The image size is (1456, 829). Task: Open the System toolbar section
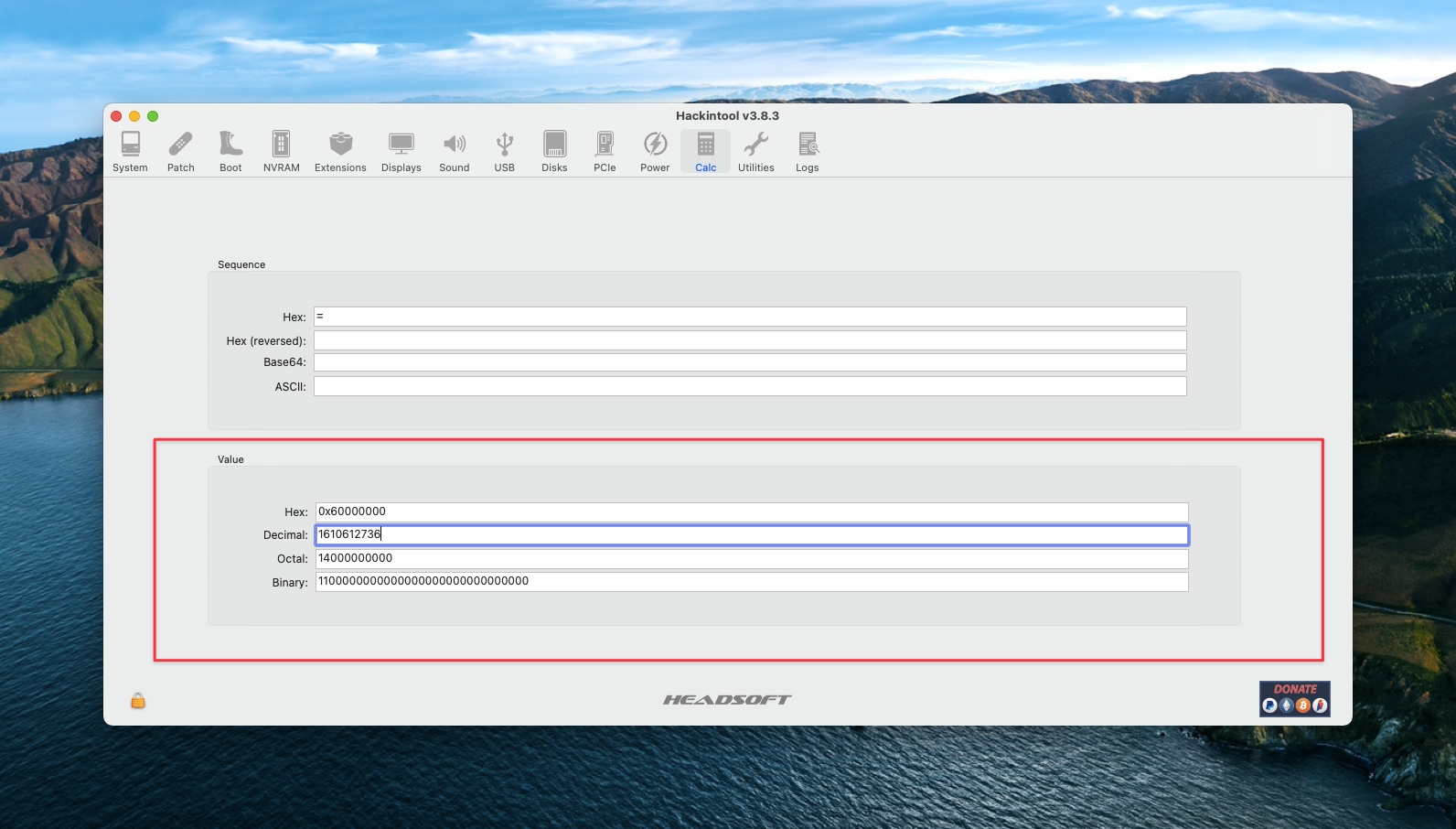[x=130, y=151]
